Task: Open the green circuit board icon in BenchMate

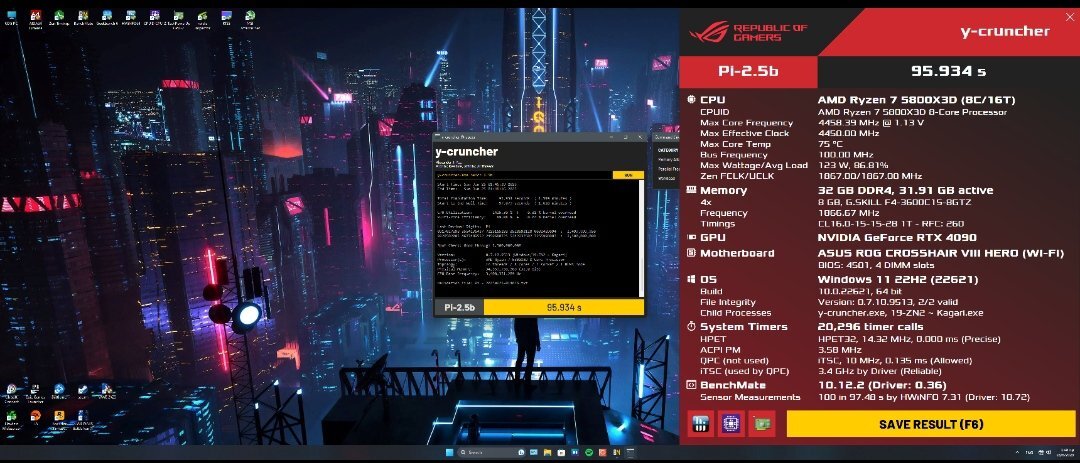Action: click(762, 424)
